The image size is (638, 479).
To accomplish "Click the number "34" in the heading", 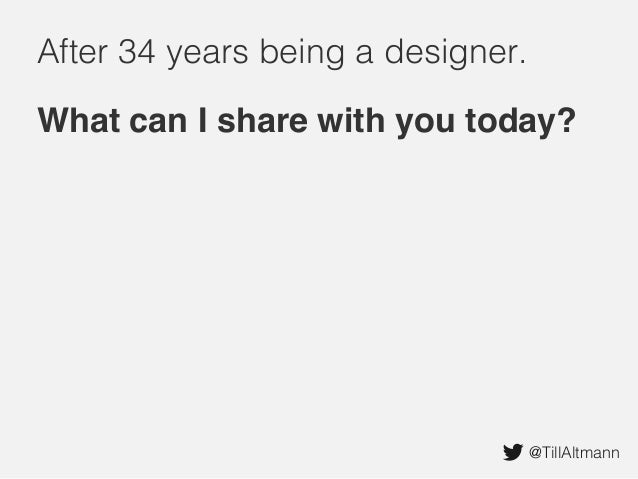I will click(x=137, y=52).
